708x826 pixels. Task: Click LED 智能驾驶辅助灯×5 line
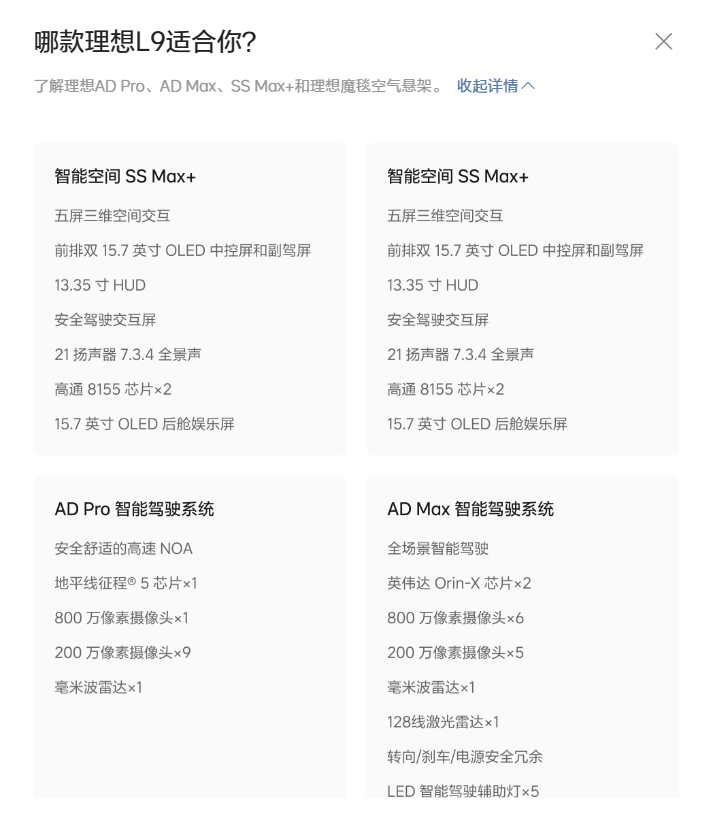tap(463, 791)
